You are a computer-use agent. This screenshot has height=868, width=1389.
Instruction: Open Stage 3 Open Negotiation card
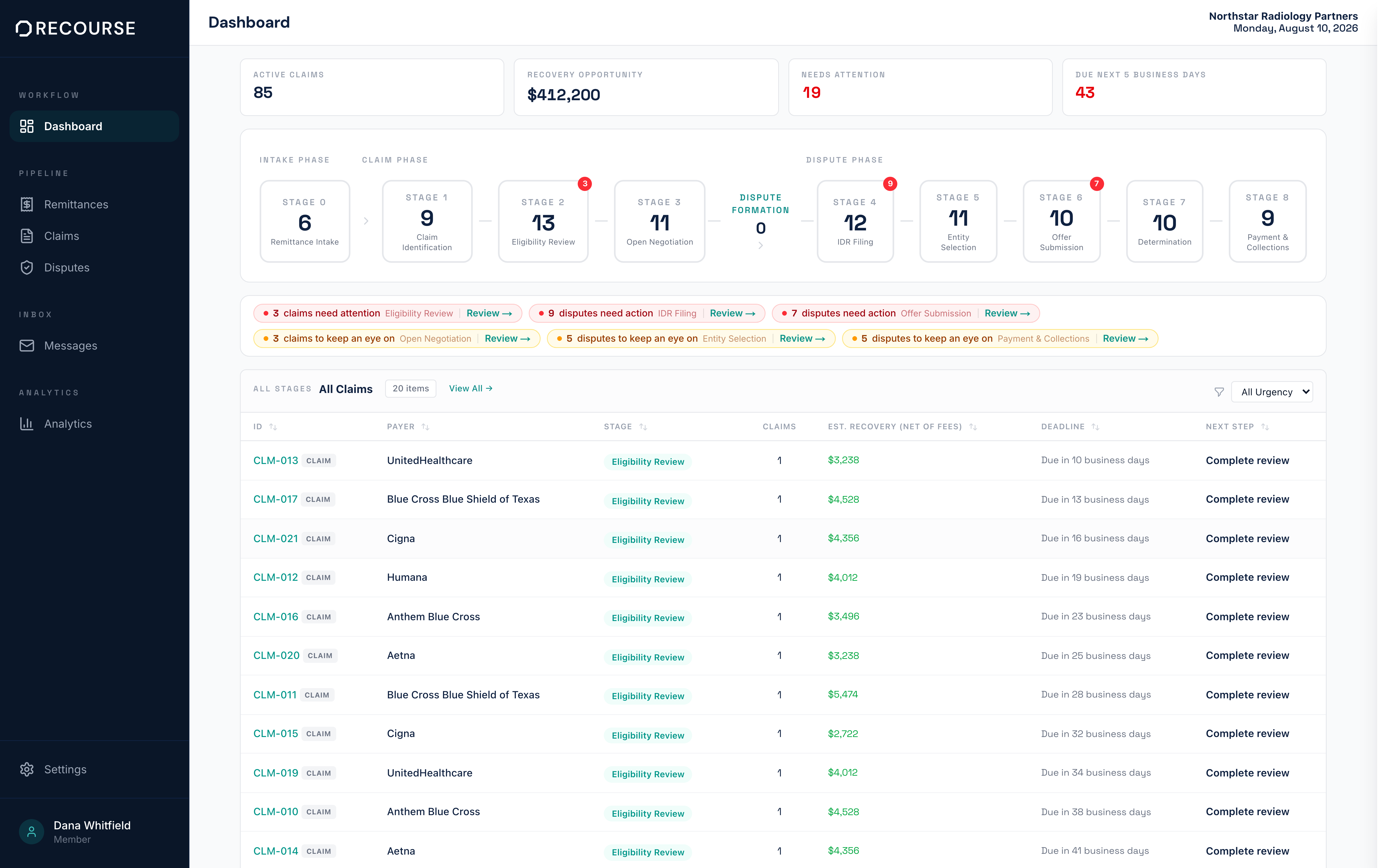[660, 221]
